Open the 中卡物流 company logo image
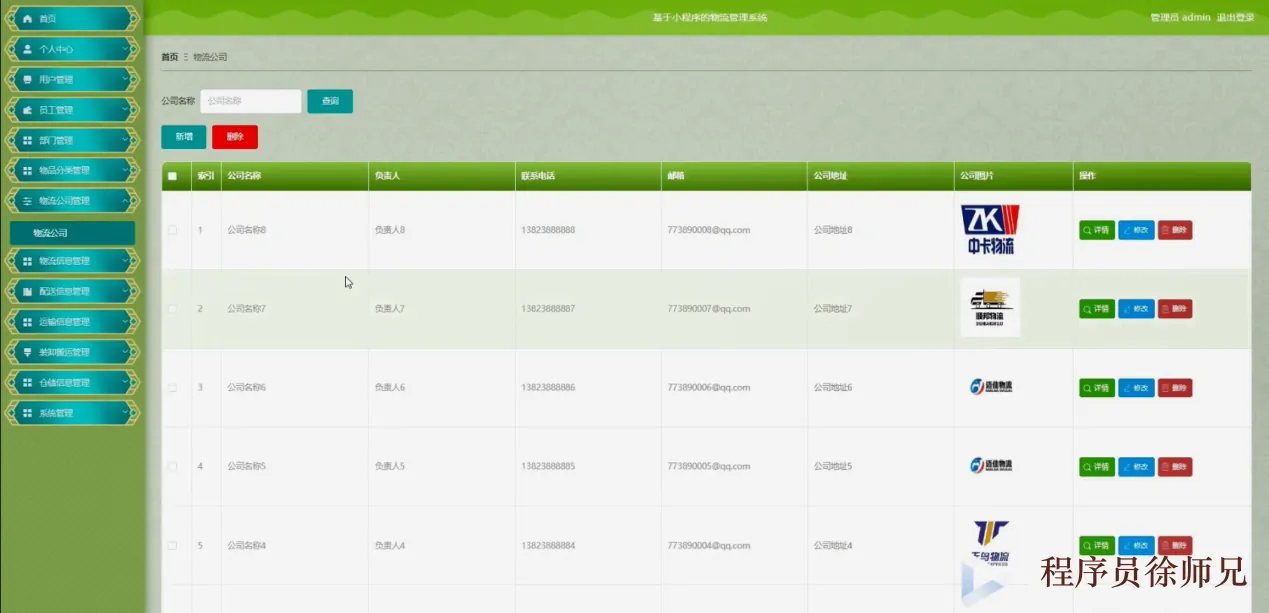The height and width of the screenshot is (613, 1269). [x=989, y=230]
